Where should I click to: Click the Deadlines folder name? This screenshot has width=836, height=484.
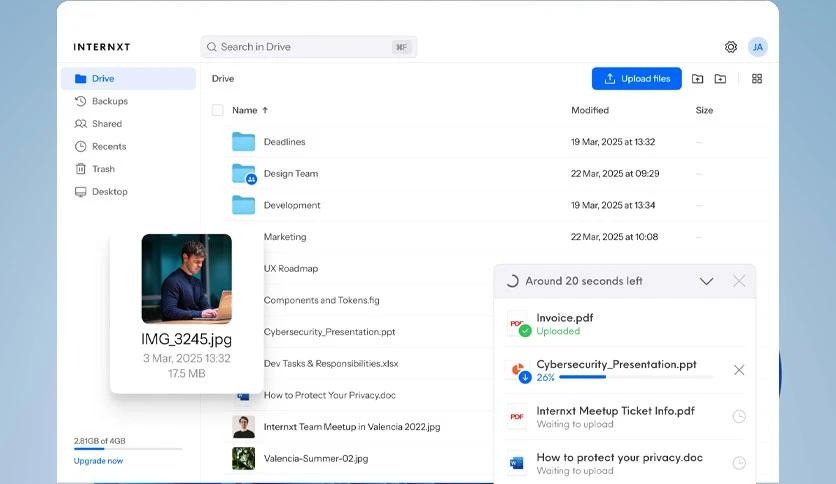[x=285, y=142]
